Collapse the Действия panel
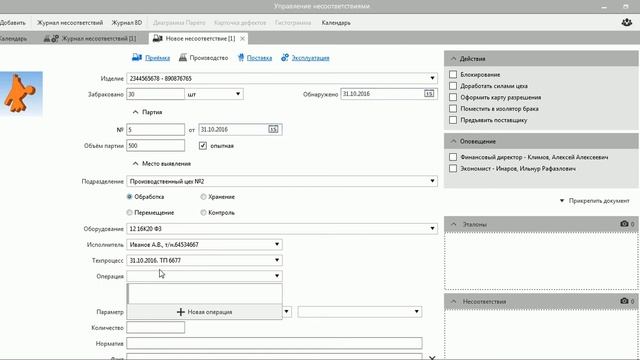Image resolution: width=640 pixels, height=360 pixels. click(x=453, y=59)
